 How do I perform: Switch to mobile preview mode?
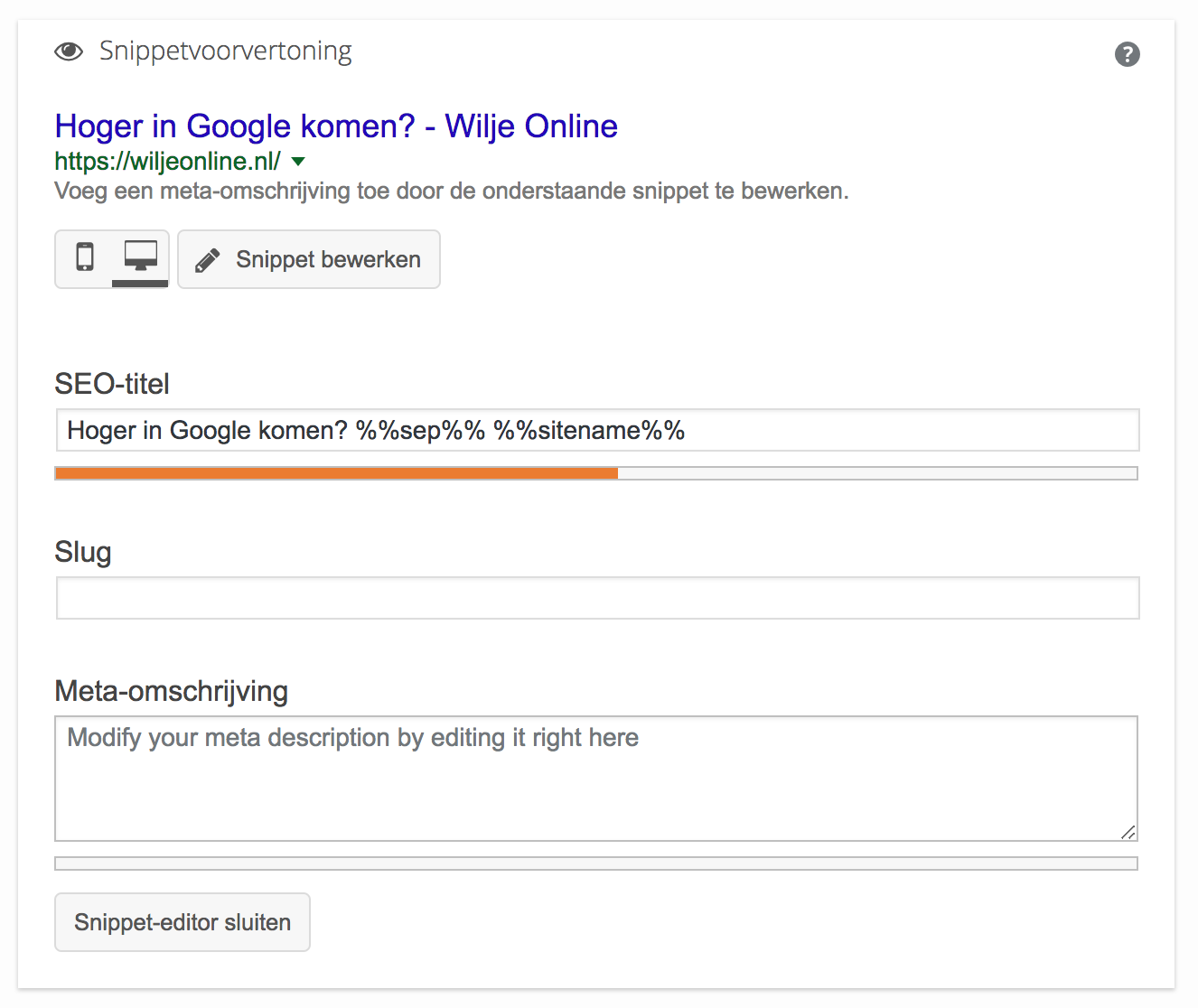(85, 257)
